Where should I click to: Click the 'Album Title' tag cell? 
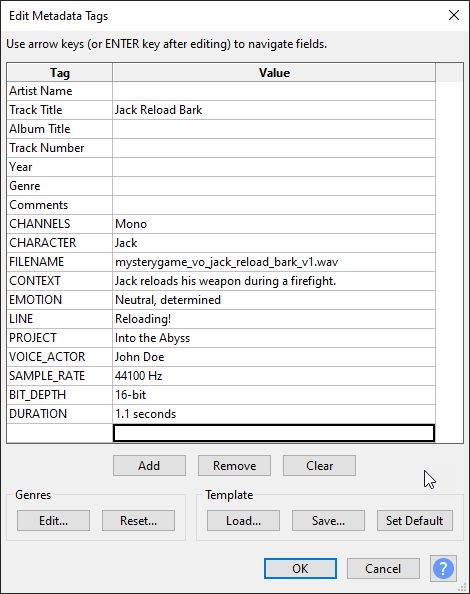coord(59,129)
